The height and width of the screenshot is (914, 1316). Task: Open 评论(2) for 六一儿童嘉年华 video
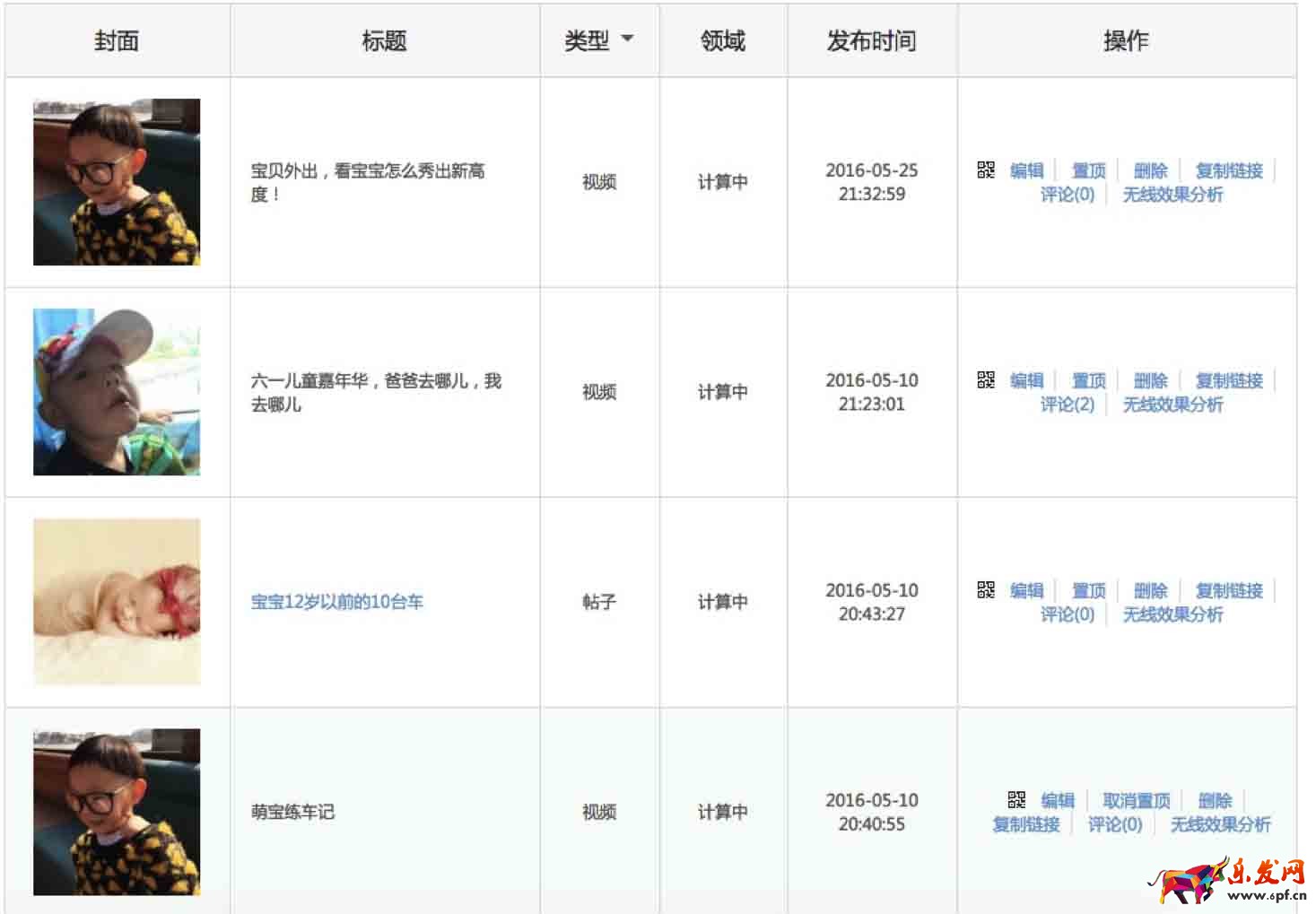[1067, 405]
